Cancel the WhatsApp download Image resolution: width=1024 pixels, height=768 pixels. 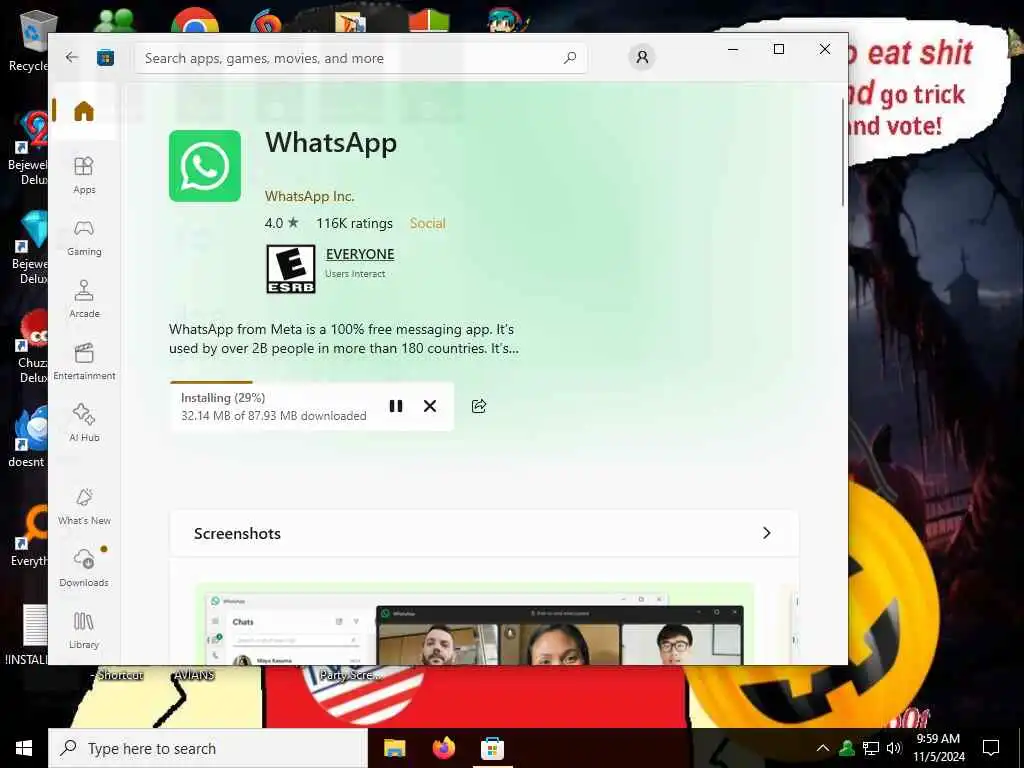(x=430, y=406)
